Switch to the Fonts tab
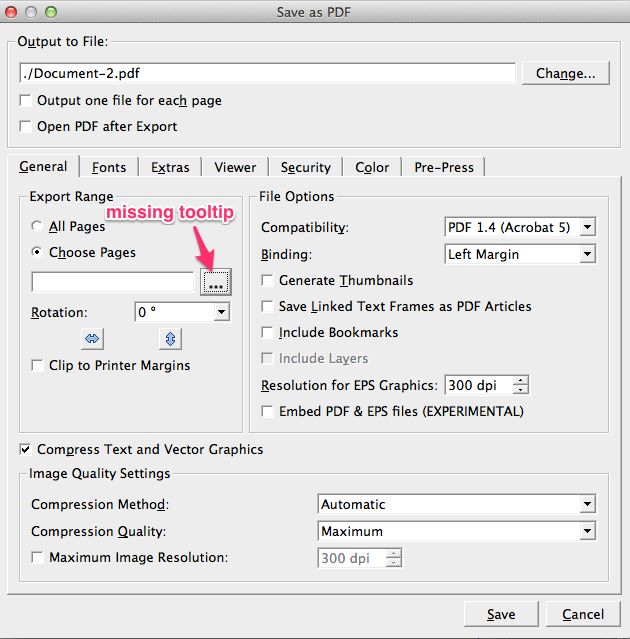The height and width of the screenshot is (639, 630). [x=109, y=168]
